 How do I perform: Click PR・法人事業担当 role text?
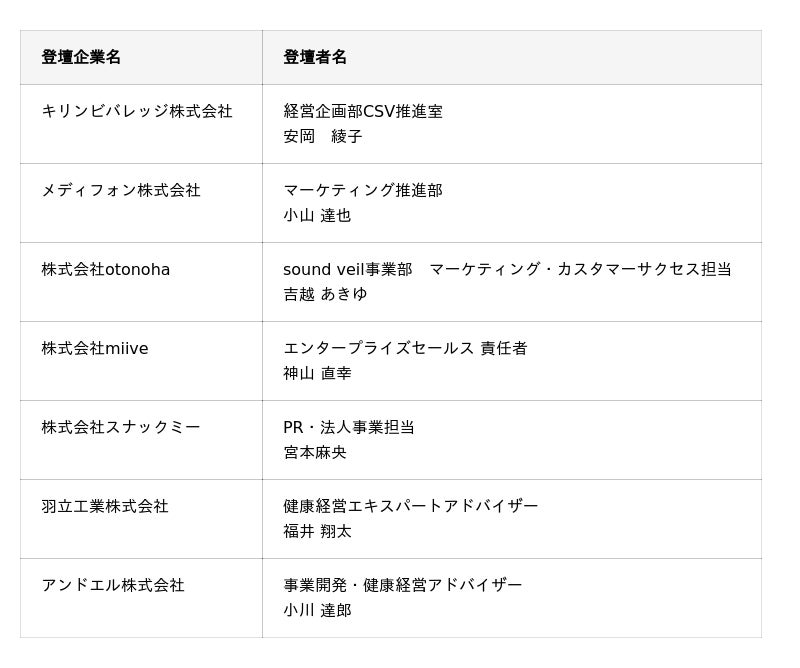348,427
